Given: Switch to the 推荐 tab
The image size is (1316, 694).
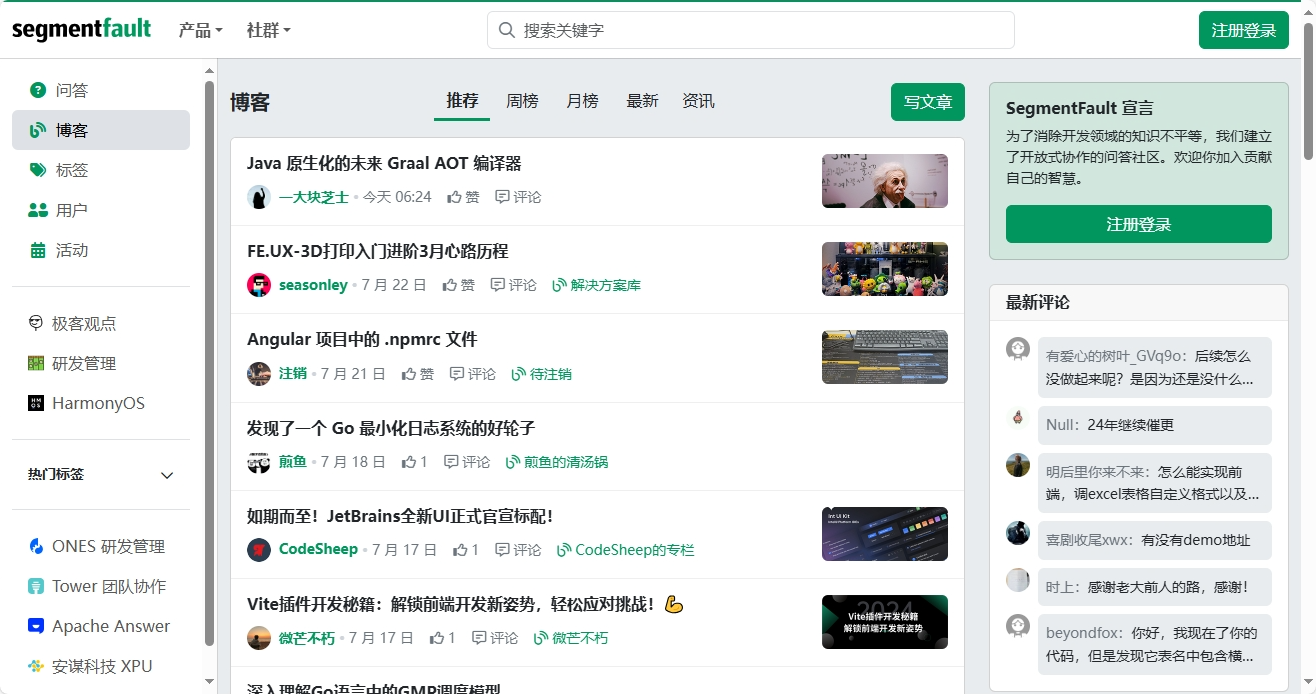Looking at the screenshot, I should point(462,101).
